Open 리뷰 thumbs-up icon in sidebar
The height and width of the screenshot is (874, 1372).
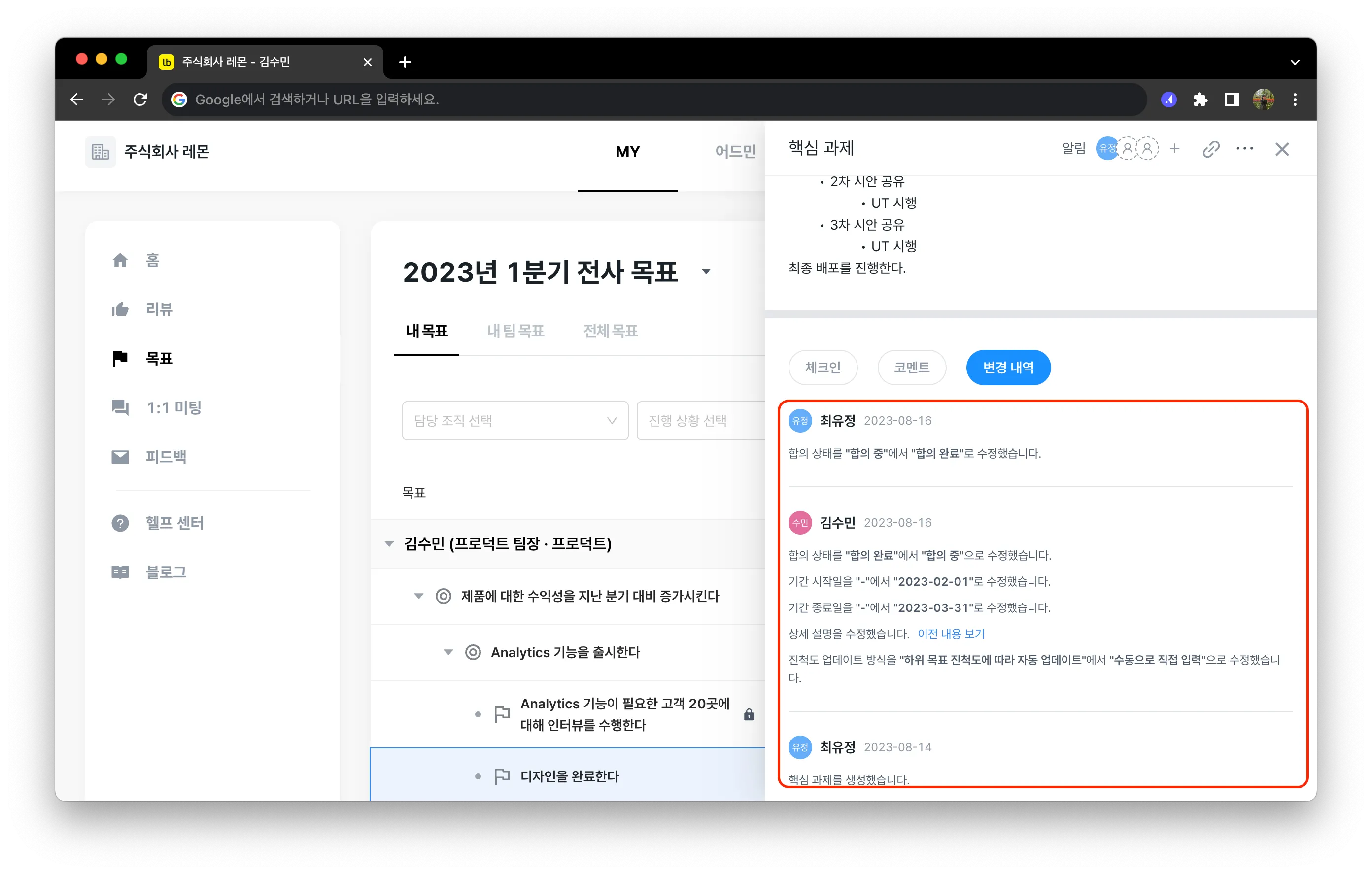(120, 309)
